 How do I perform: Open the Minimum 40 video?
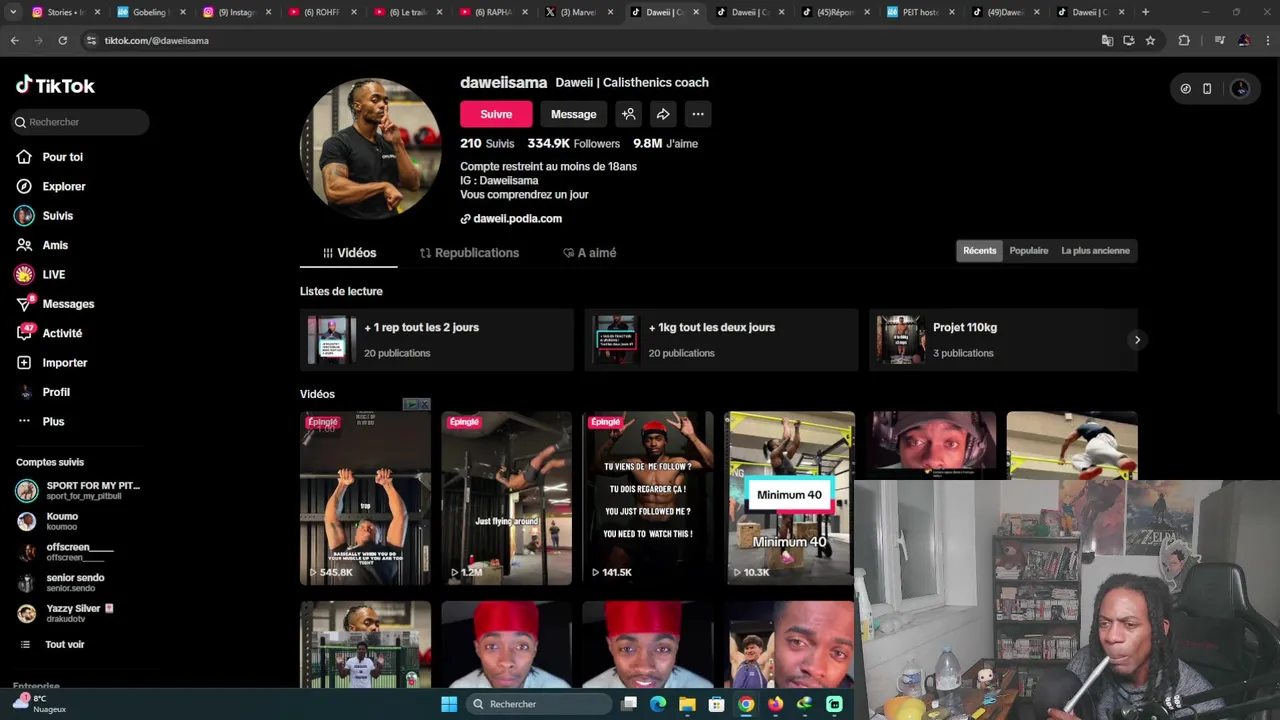789,498
